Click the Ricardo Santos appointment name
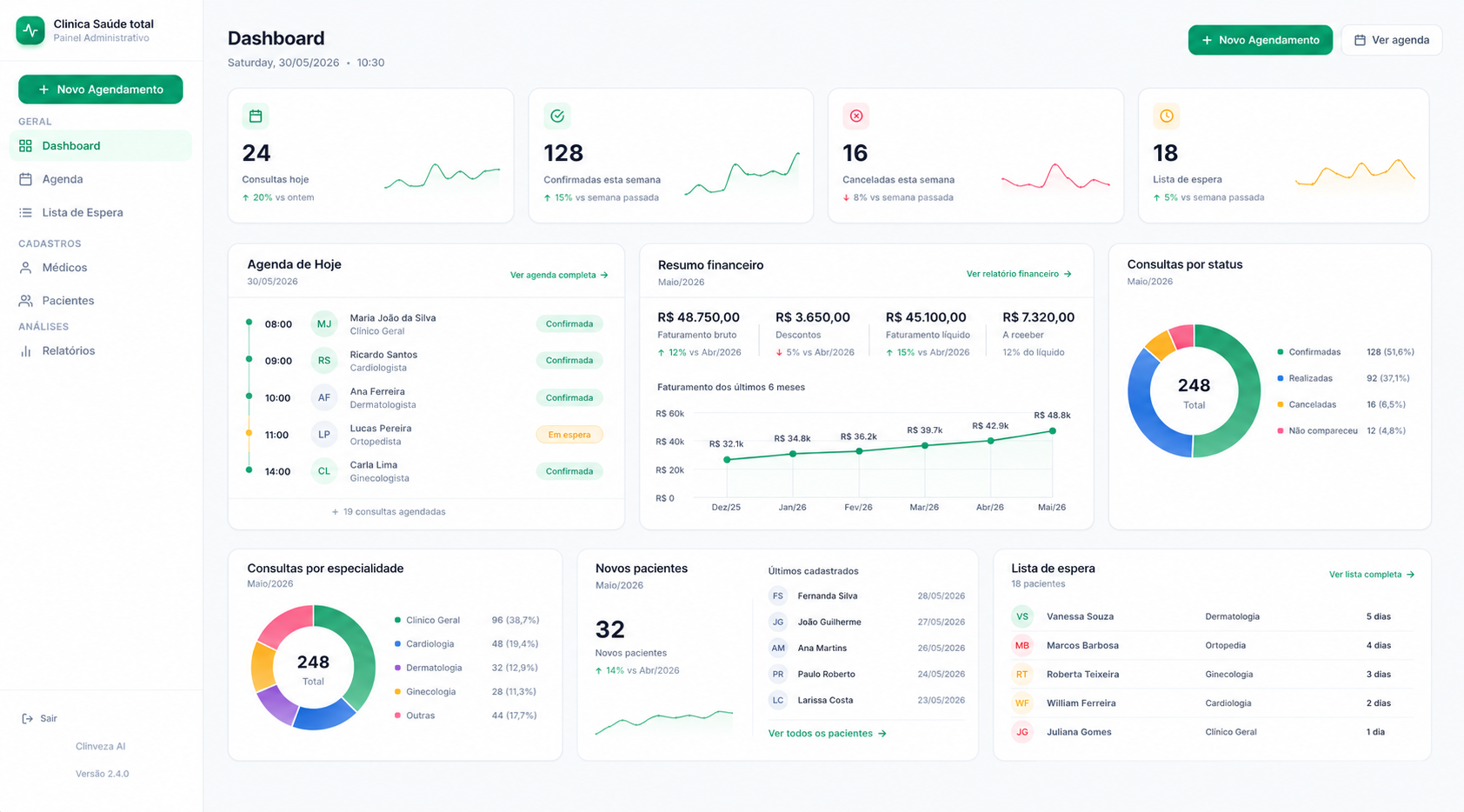This screenshot has width=1464, height=812. click(383, 355)
